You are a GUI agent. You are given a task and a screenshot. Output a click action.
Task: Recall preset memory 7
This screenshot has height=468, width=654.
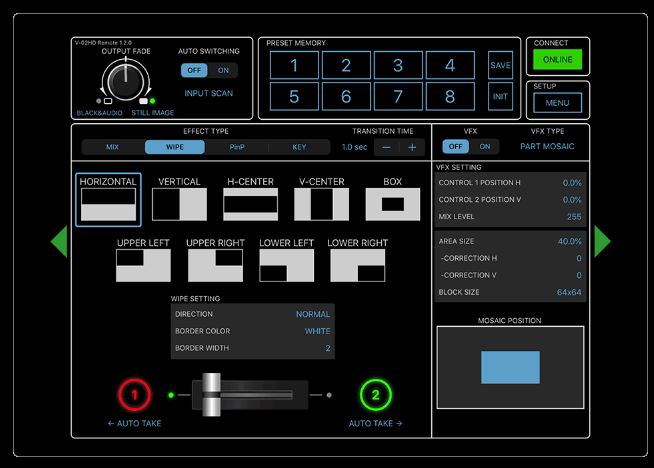point(398,96)
